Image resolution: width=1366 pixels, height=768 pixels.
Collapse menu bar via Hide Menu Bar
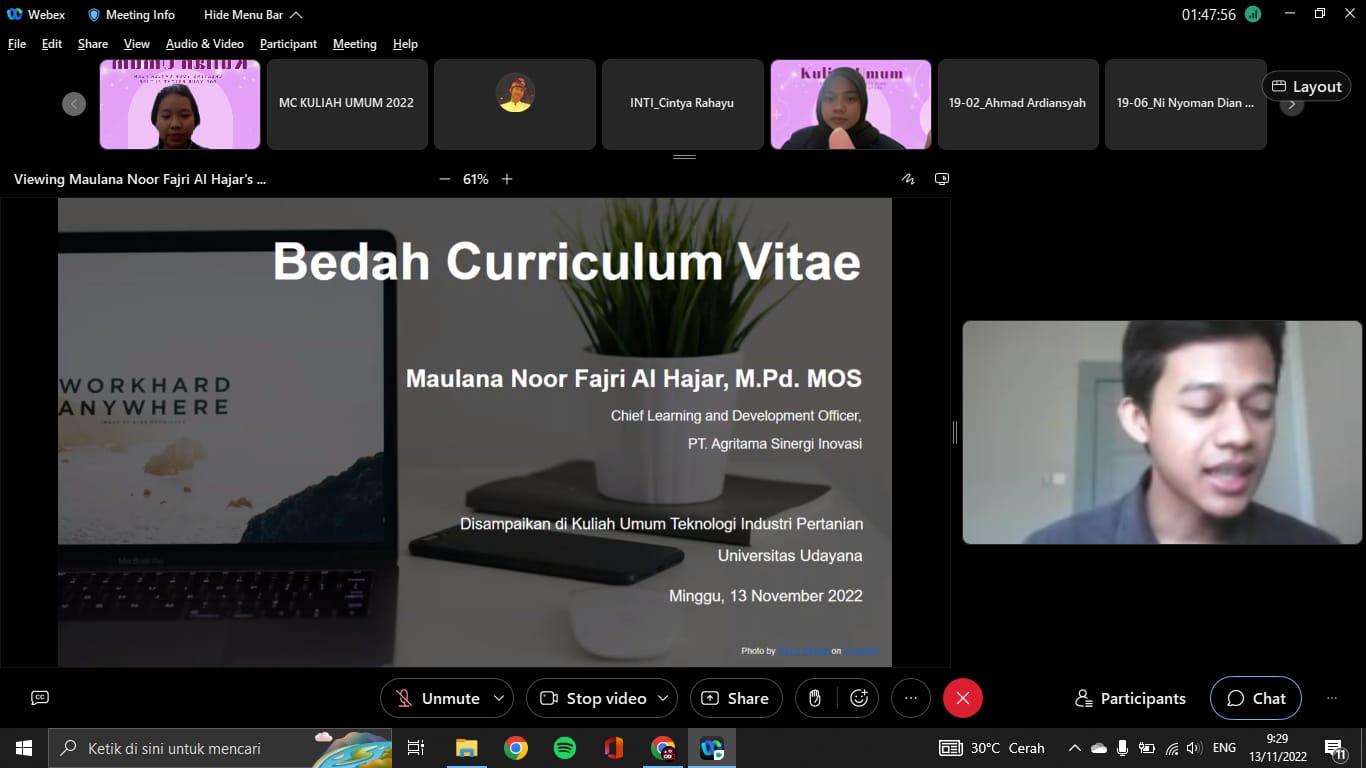click(x=252, y=15)
